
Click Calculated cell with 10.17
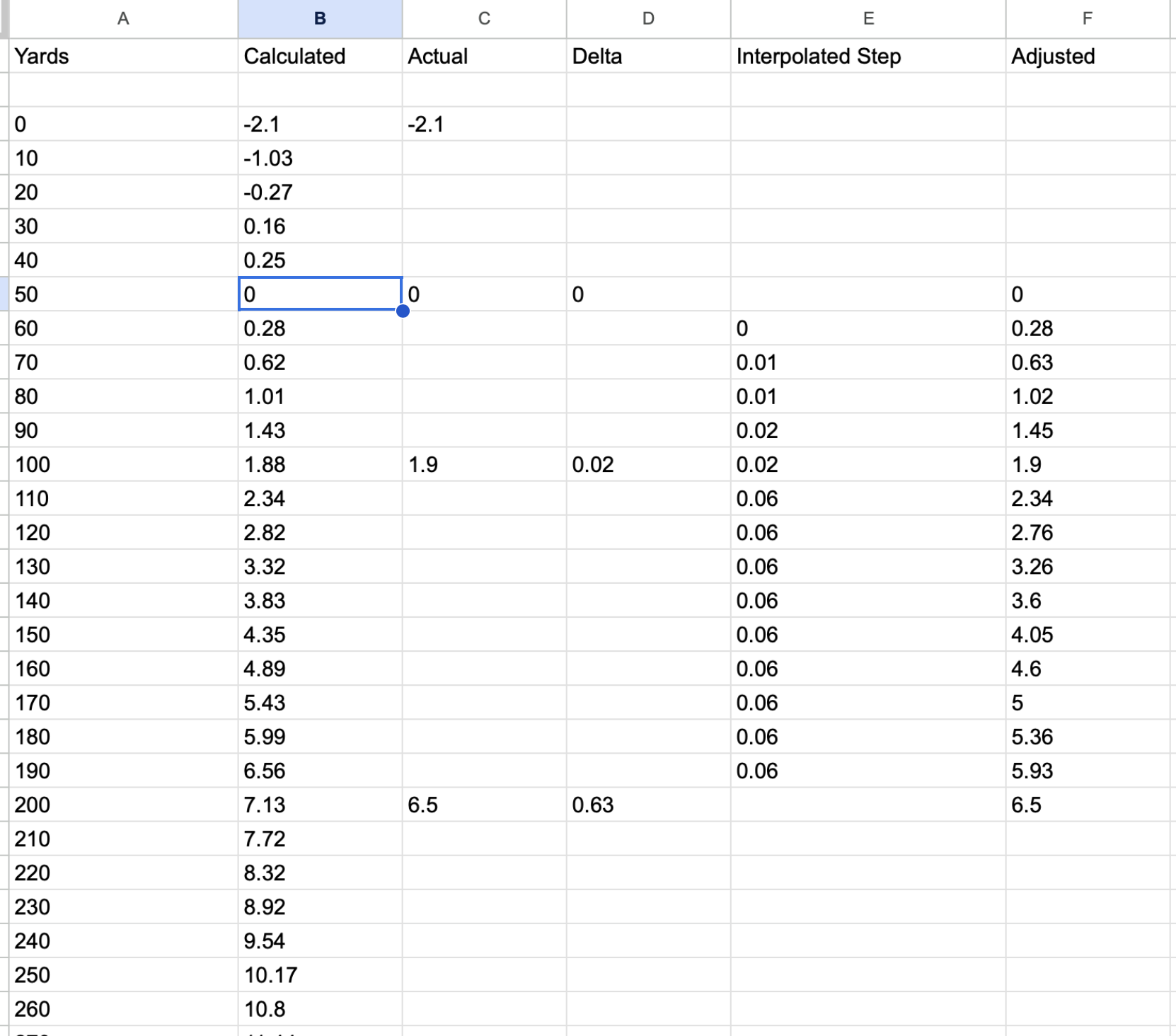[x=320, y=974]
